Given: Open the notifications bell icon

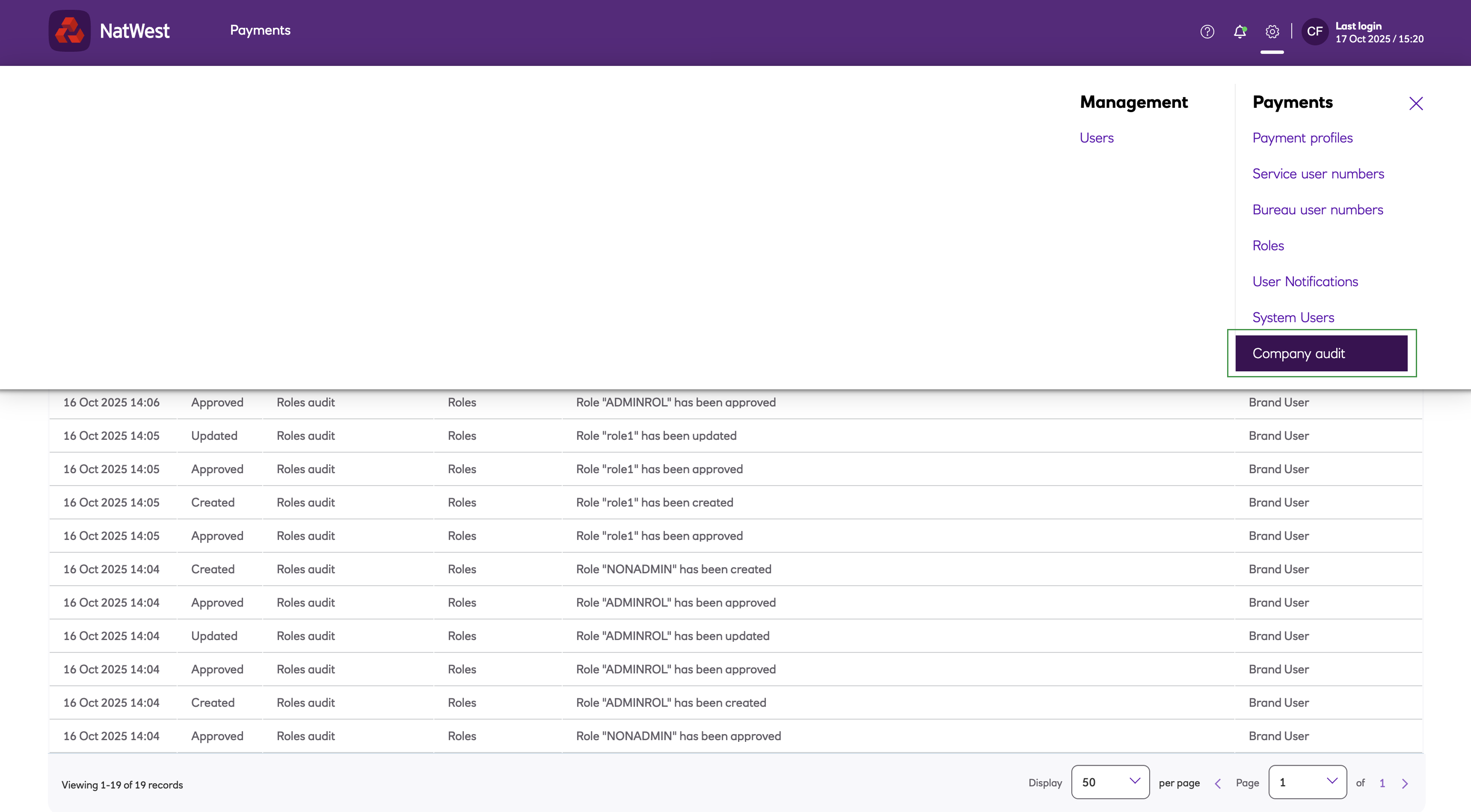Looking at the screenshot, I should (x=1239, y=31).
